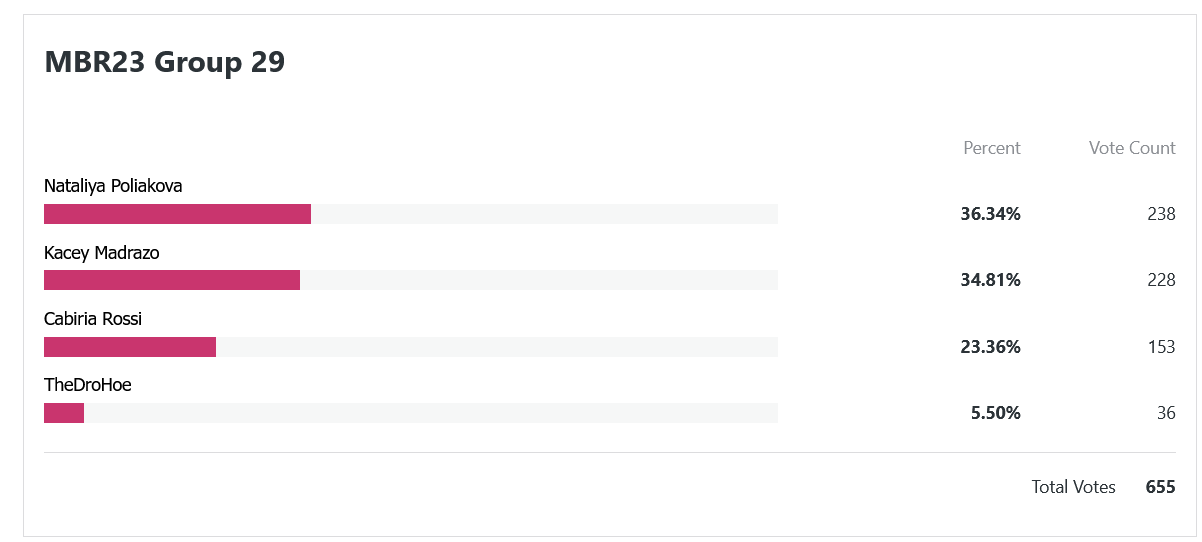The width and height of the screenshot is (1202, 542).
Task: Select the 34.81% percentage value
Action: click(x=991, y=280)
